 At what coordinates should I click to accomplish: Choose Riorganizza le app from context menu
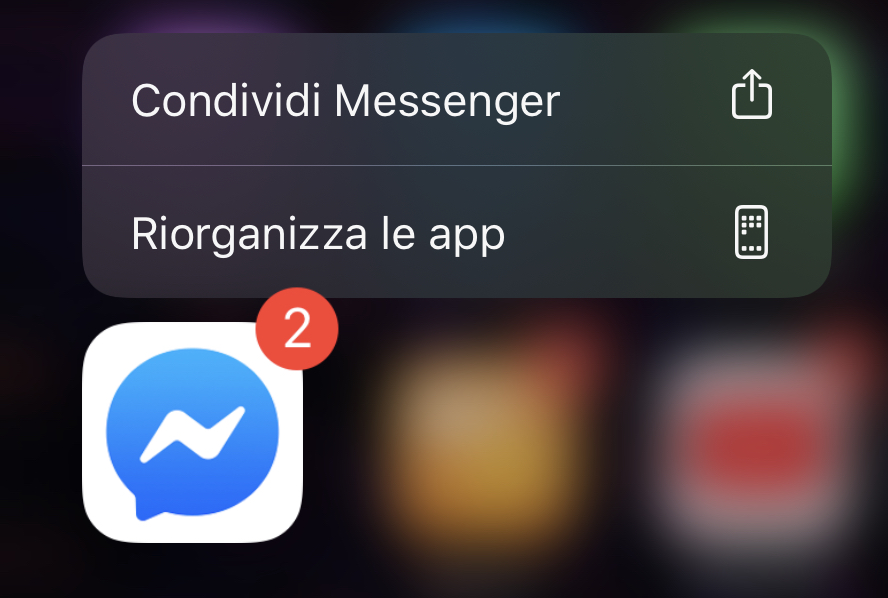[457, 232]
